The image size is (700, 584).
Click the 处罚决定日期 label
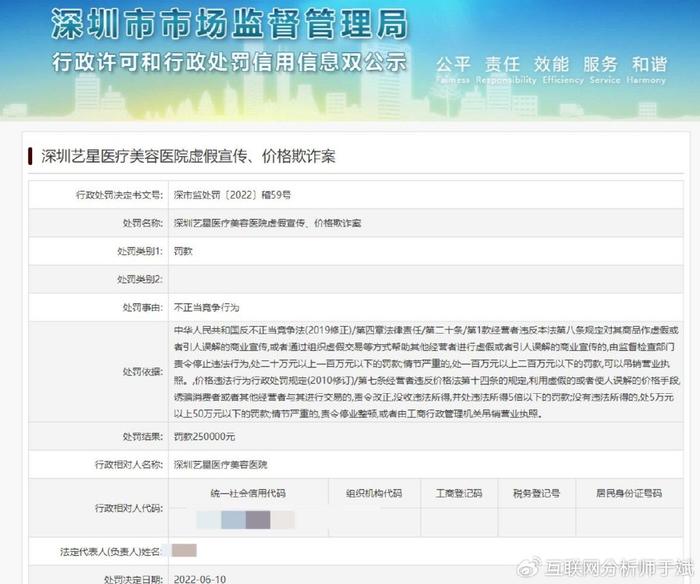tap(133, 579)
